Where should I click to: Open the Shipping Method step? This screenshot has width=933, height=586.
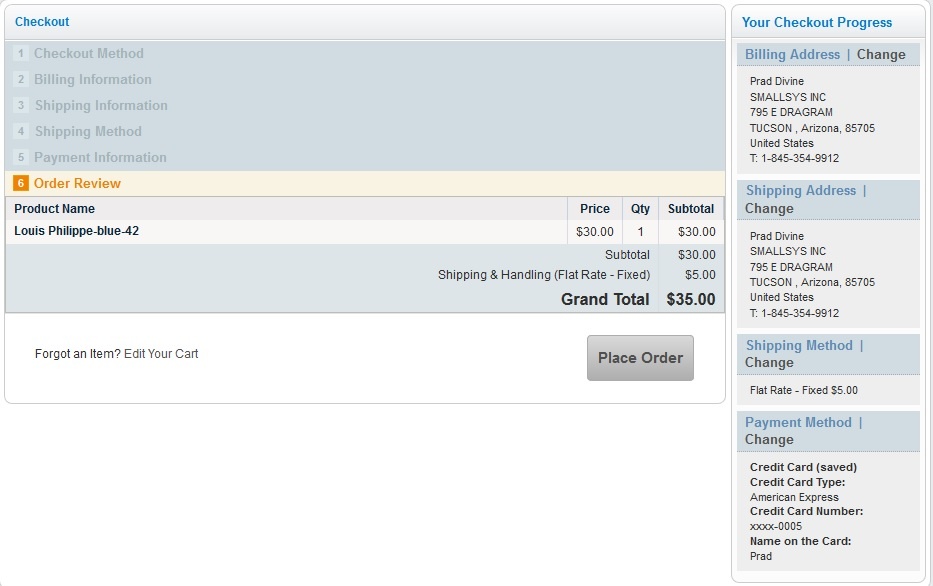tap(88, 132)
